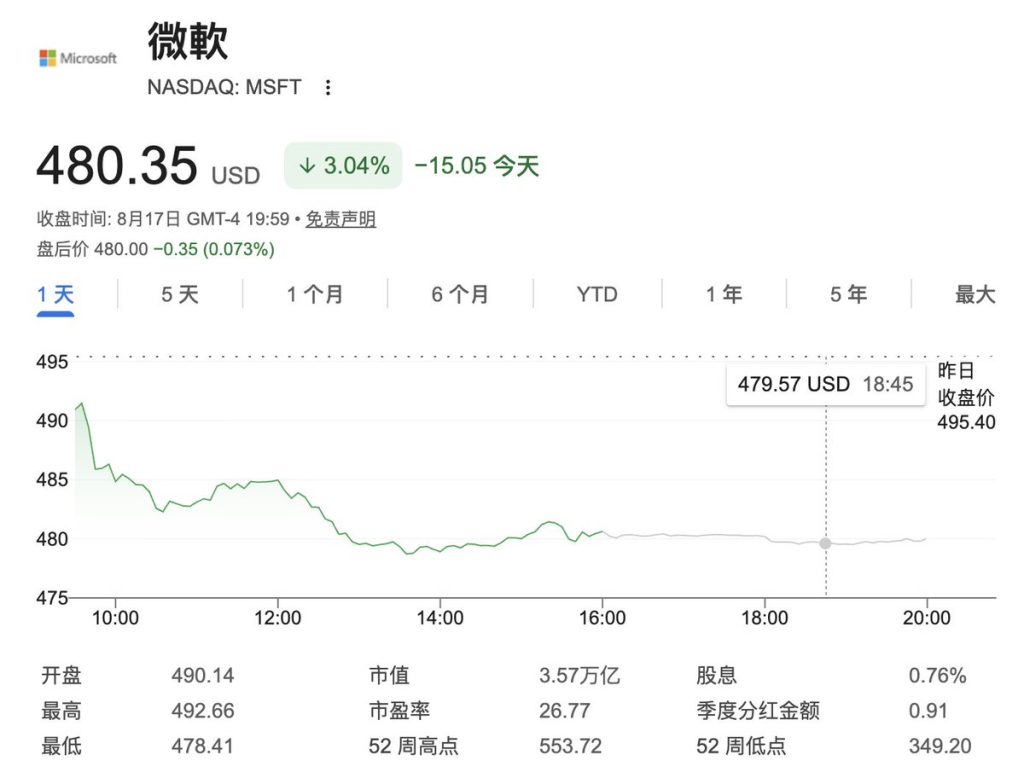
Task: Click the 52 周高点 value 553.72
Action: tap(570, 745)
